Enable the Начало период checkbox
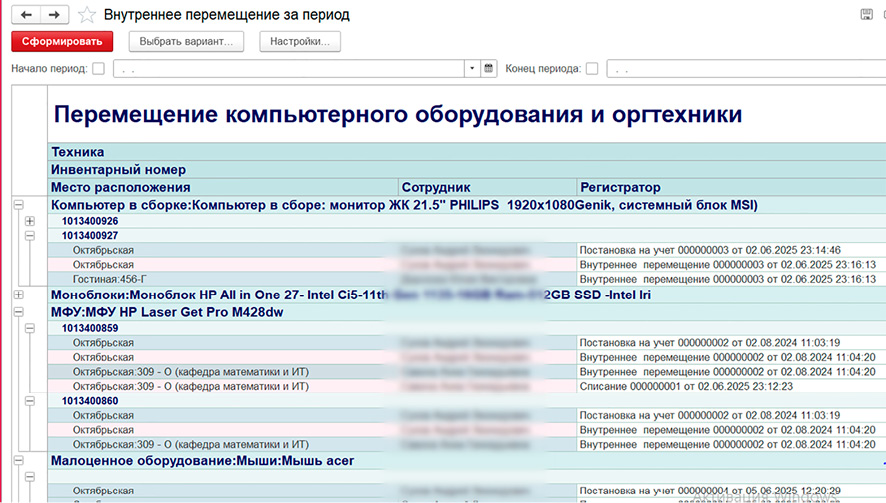 click(x=98, y=69)
